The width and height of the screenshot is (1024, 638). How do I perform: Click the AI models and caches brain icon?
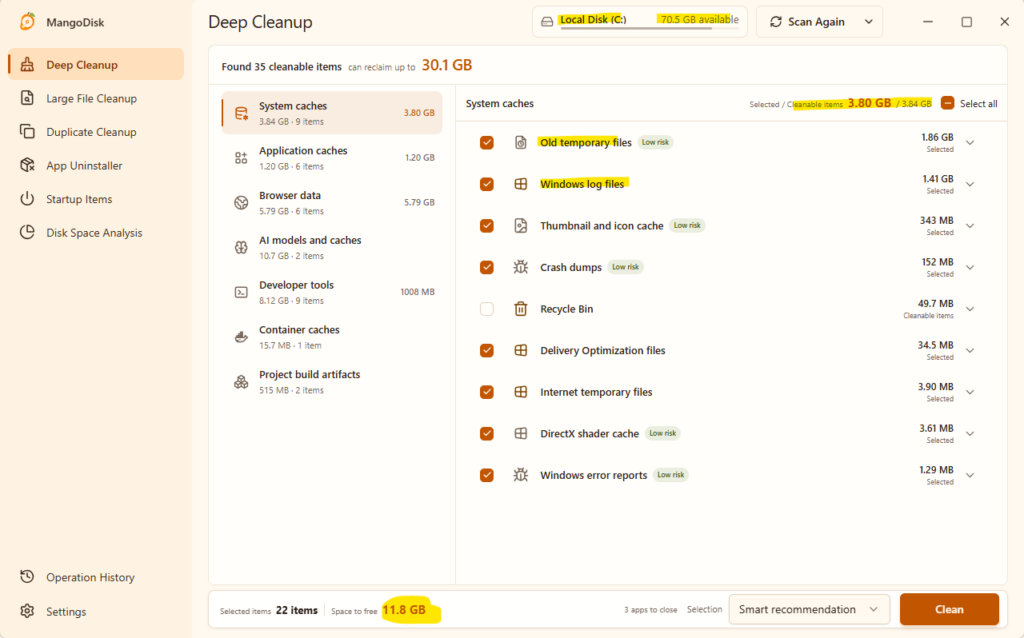pos(241,247)
